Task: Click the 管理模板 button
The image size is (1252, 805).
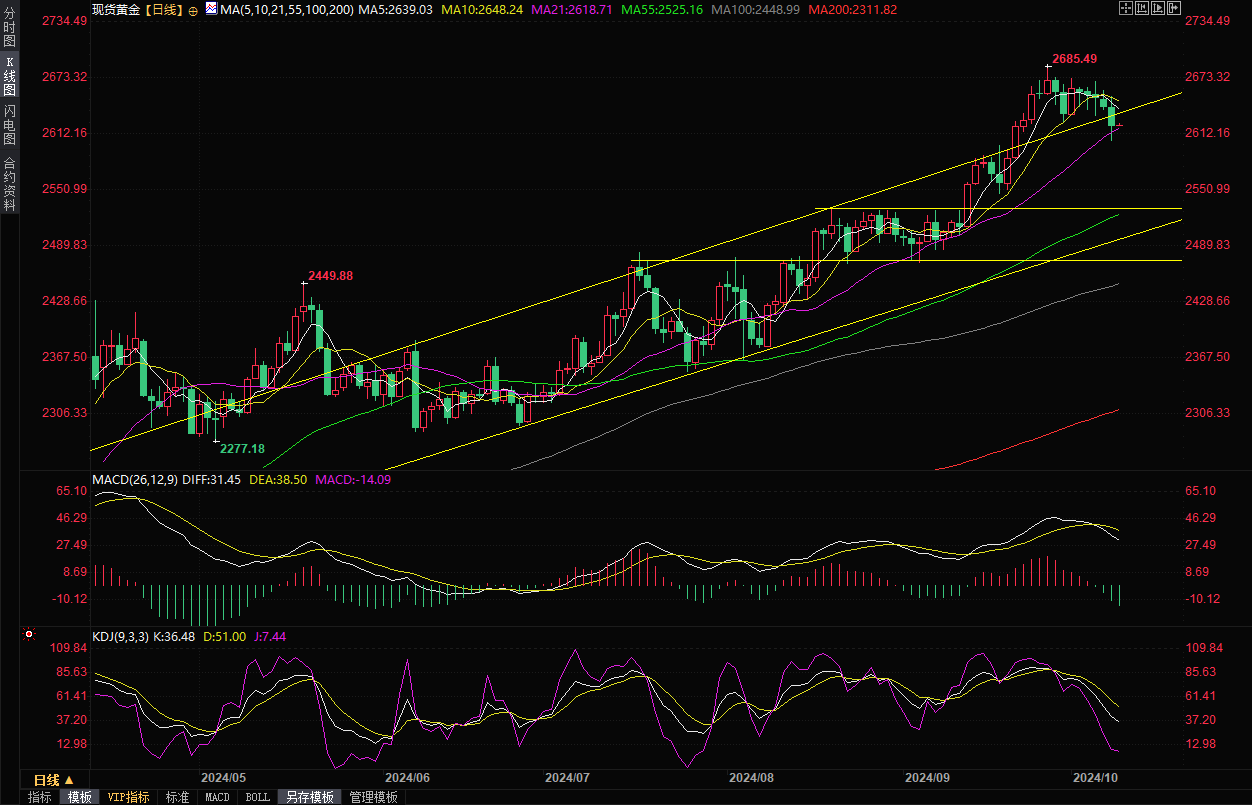Action: (373, 797)
